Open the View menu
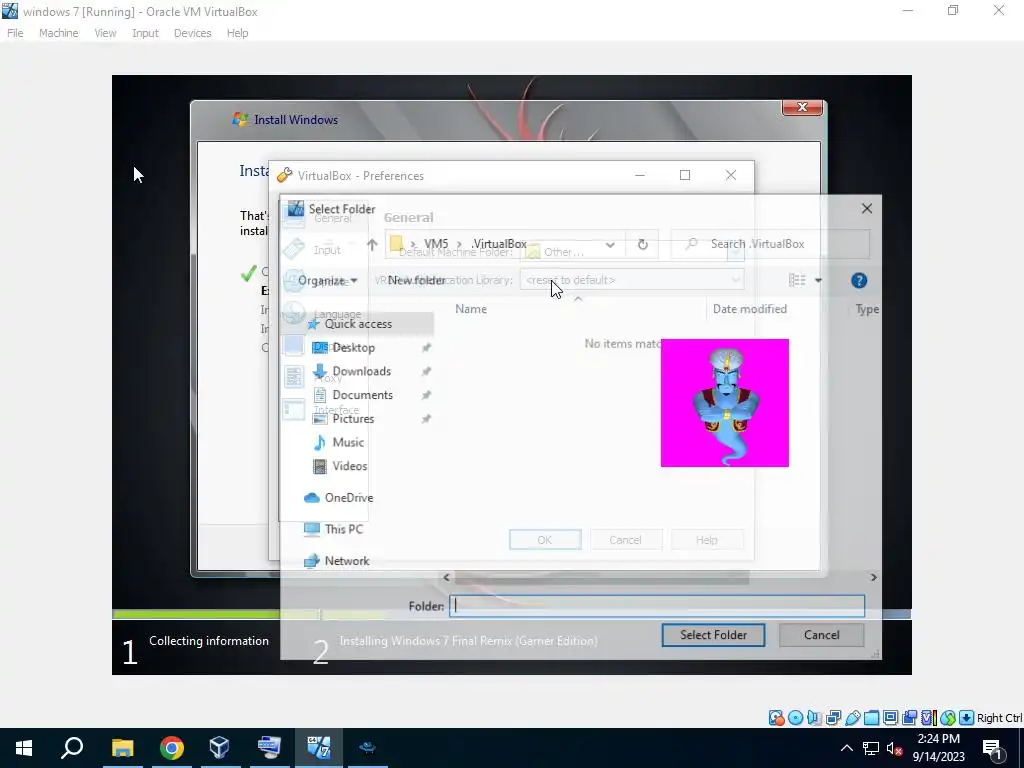 click(105, 33)
